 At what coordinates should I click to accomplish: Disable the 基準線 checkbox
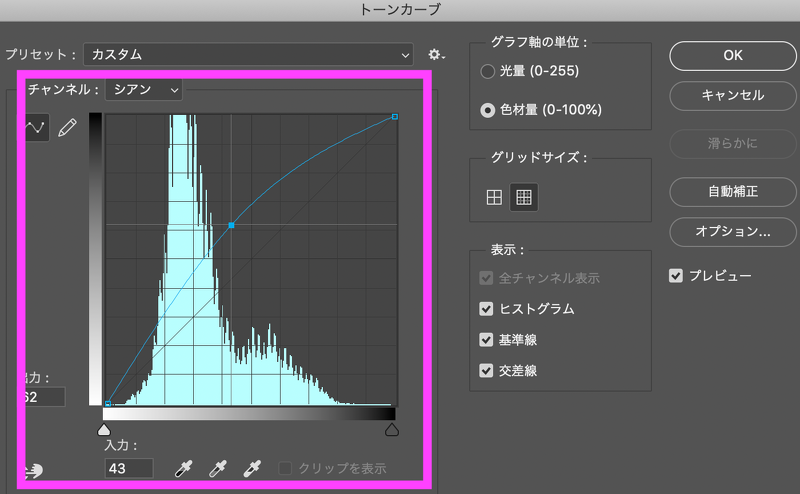pyautogui.click(x=487, y=340)
